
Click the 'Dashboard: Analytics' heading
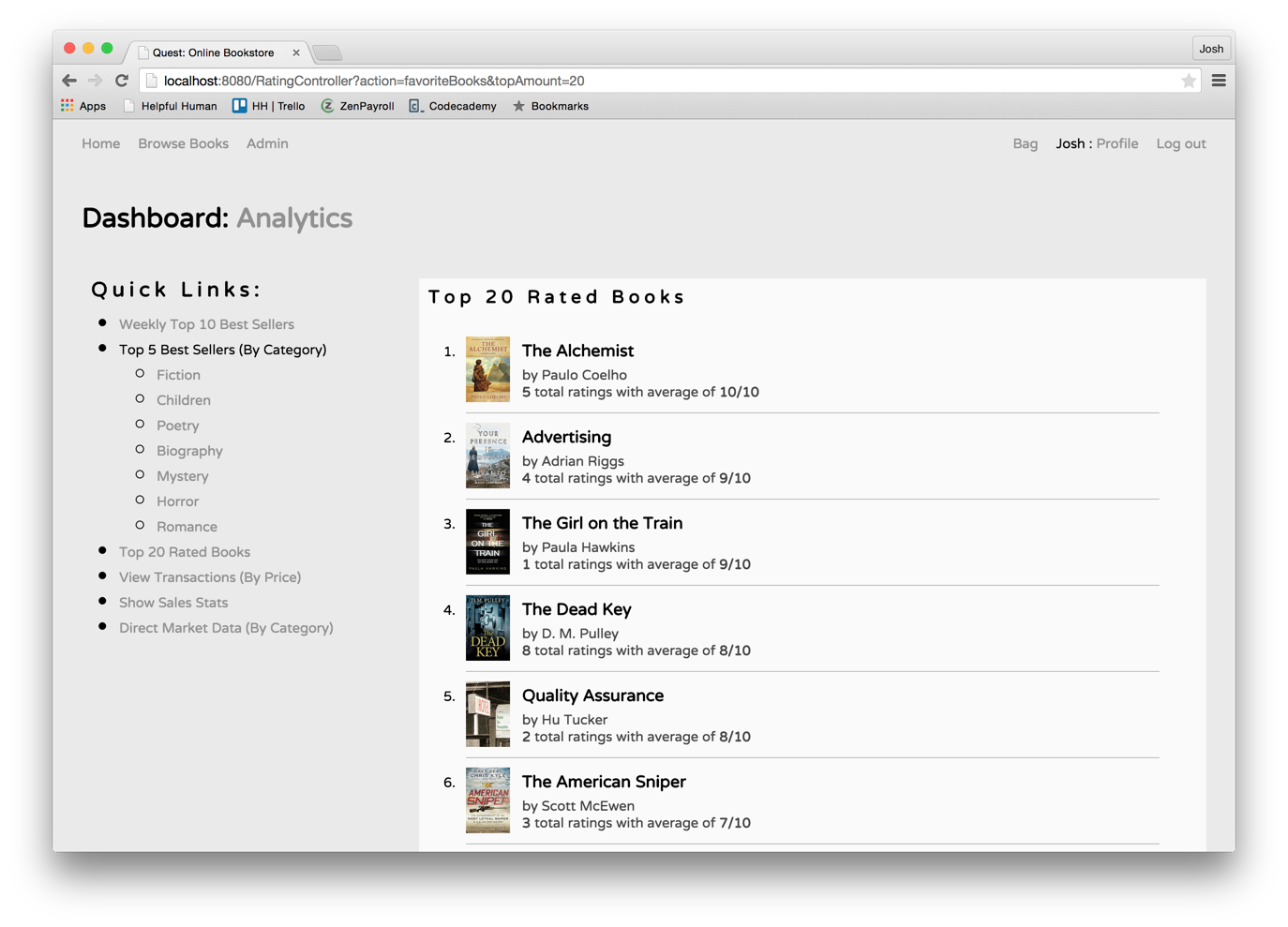click(217, 218)
